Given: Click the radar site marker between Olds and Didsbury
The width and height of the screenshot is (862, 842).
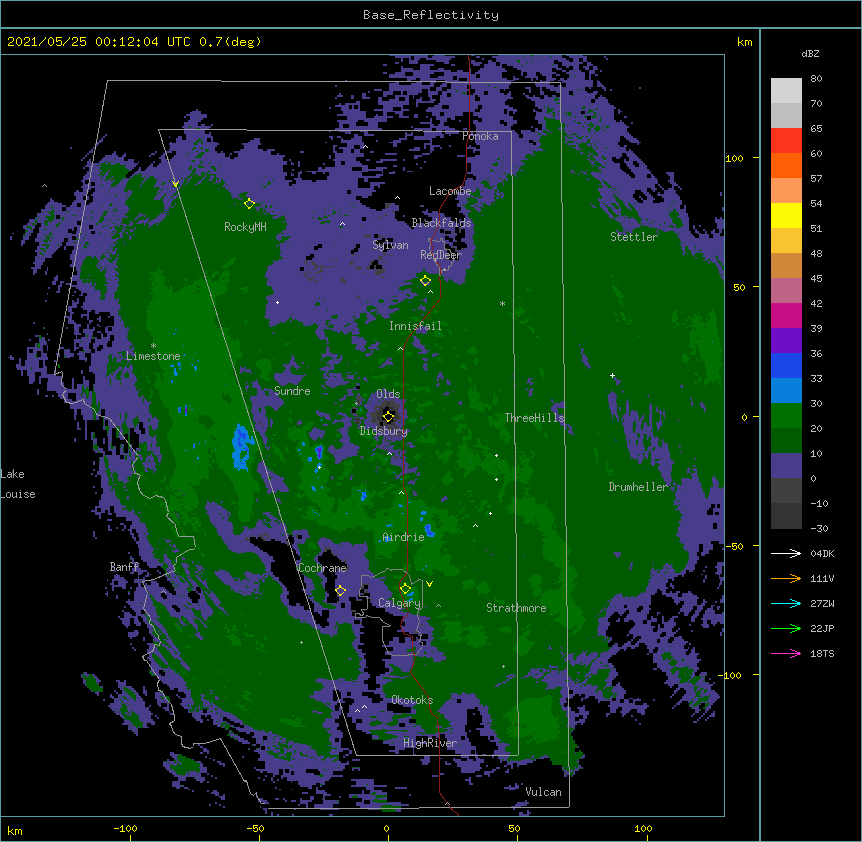Looking at the screenshot, I should (x=388, y=416).
